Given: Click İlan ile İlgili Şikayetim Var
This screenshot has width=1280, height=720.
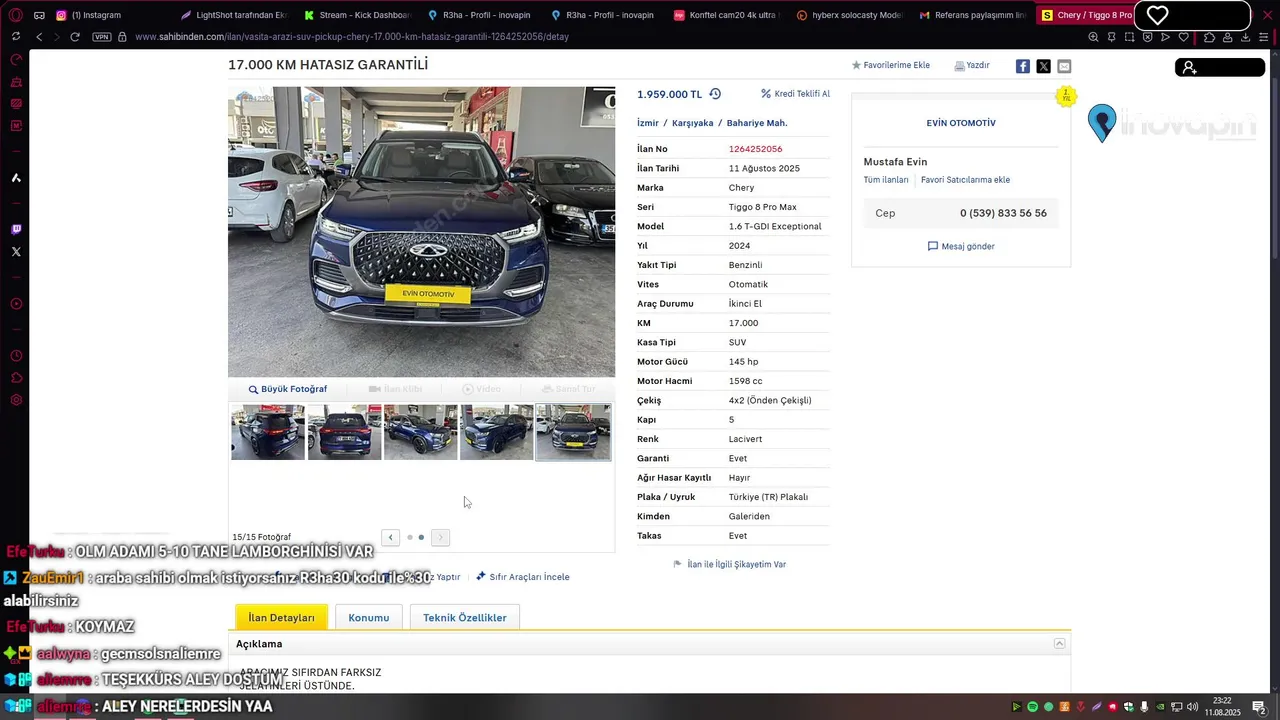Looking at the screenshot, I should click(x=729, y=564).
